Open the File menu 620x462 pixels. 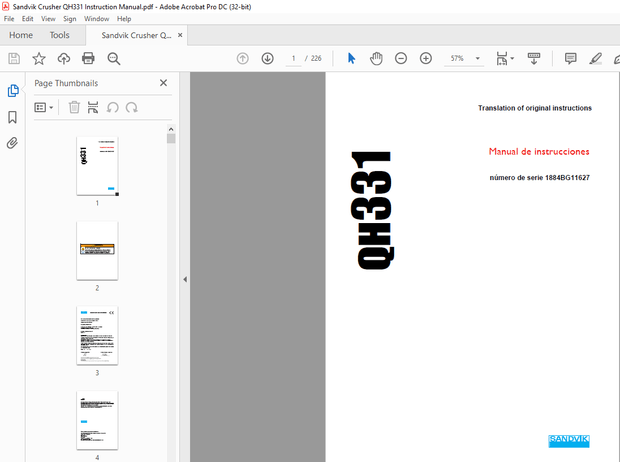9,19
